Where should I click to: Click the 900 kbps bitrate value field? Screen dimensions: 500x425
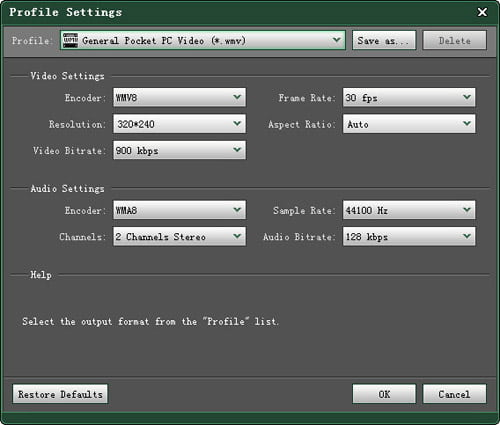click(x=172, y=150)
